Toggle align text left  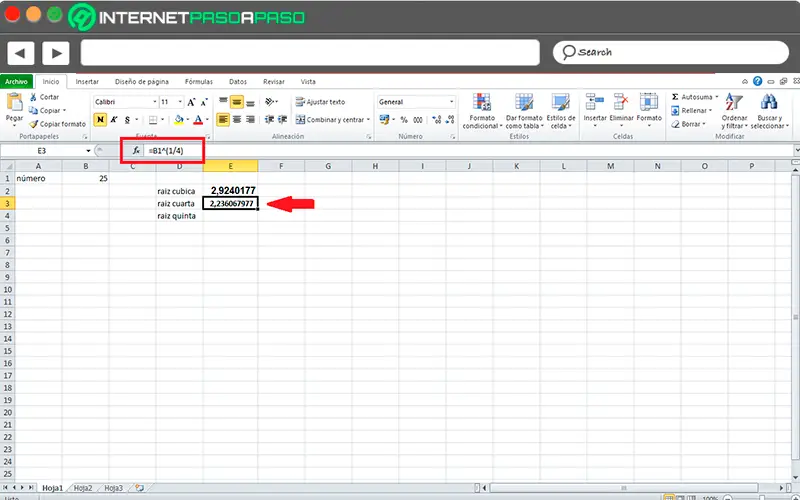223,119
